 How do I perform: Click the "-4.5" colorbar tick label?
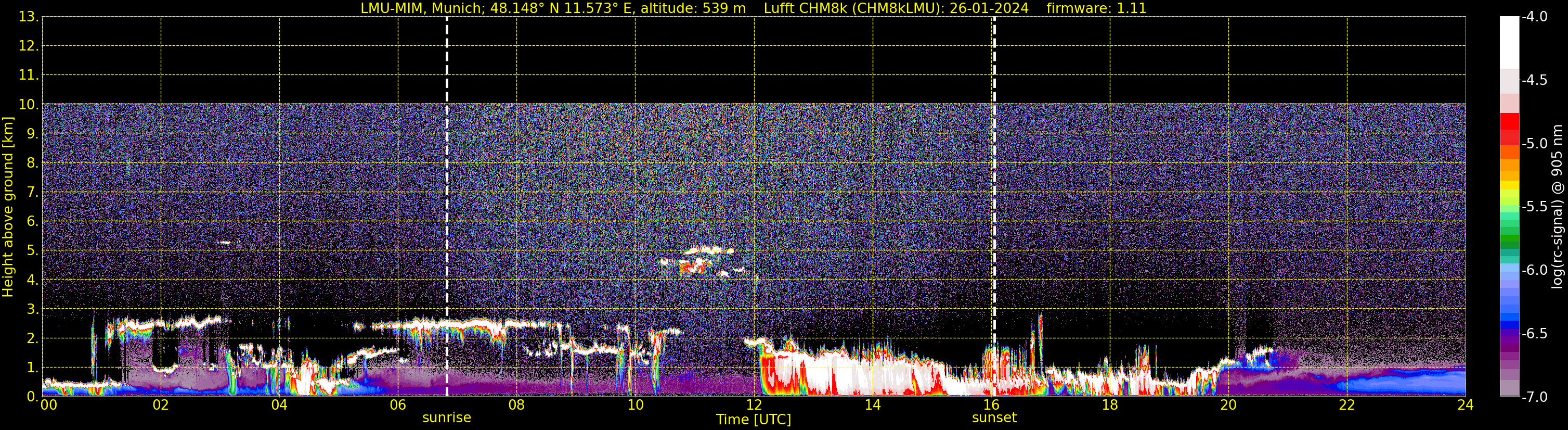(x=1535, y=80)
